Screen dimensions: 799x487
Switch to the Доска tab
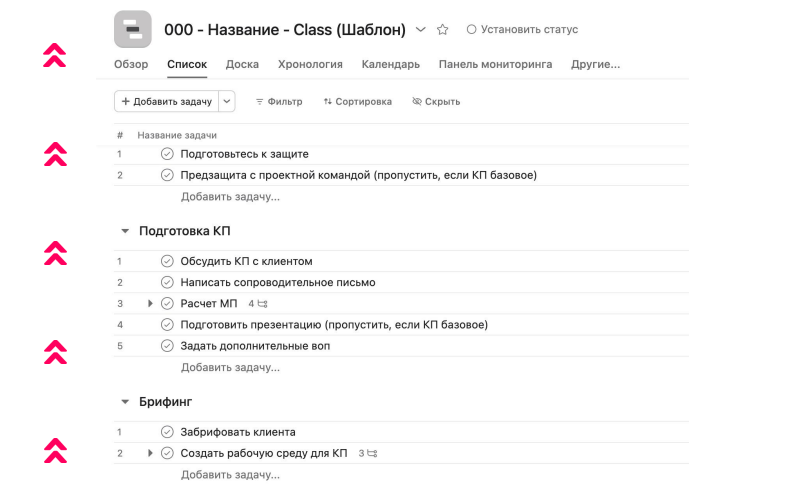point(242,64)
